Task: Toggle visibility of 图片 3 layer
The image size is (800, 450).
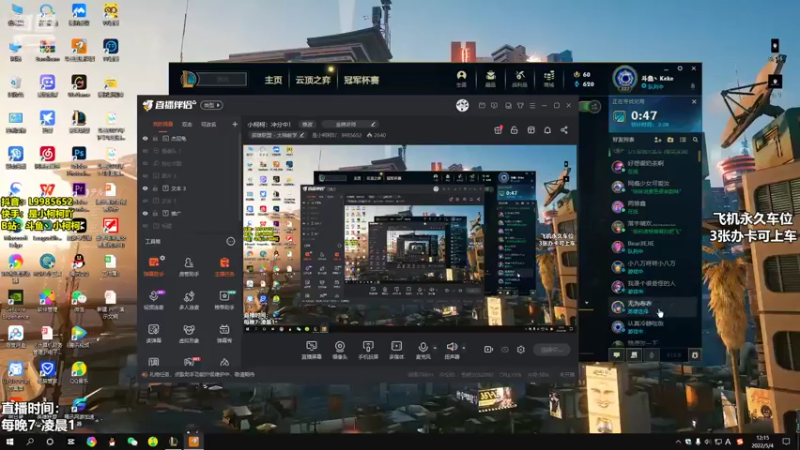Action: 145,176
